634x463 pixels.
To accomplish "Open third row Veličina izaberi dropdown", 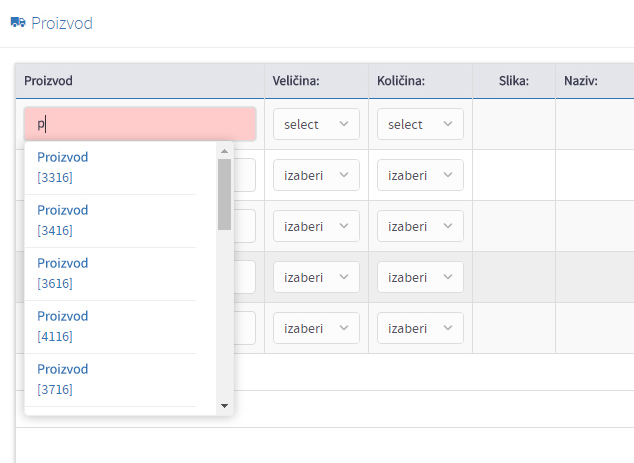I will click(x=316, y=226).
